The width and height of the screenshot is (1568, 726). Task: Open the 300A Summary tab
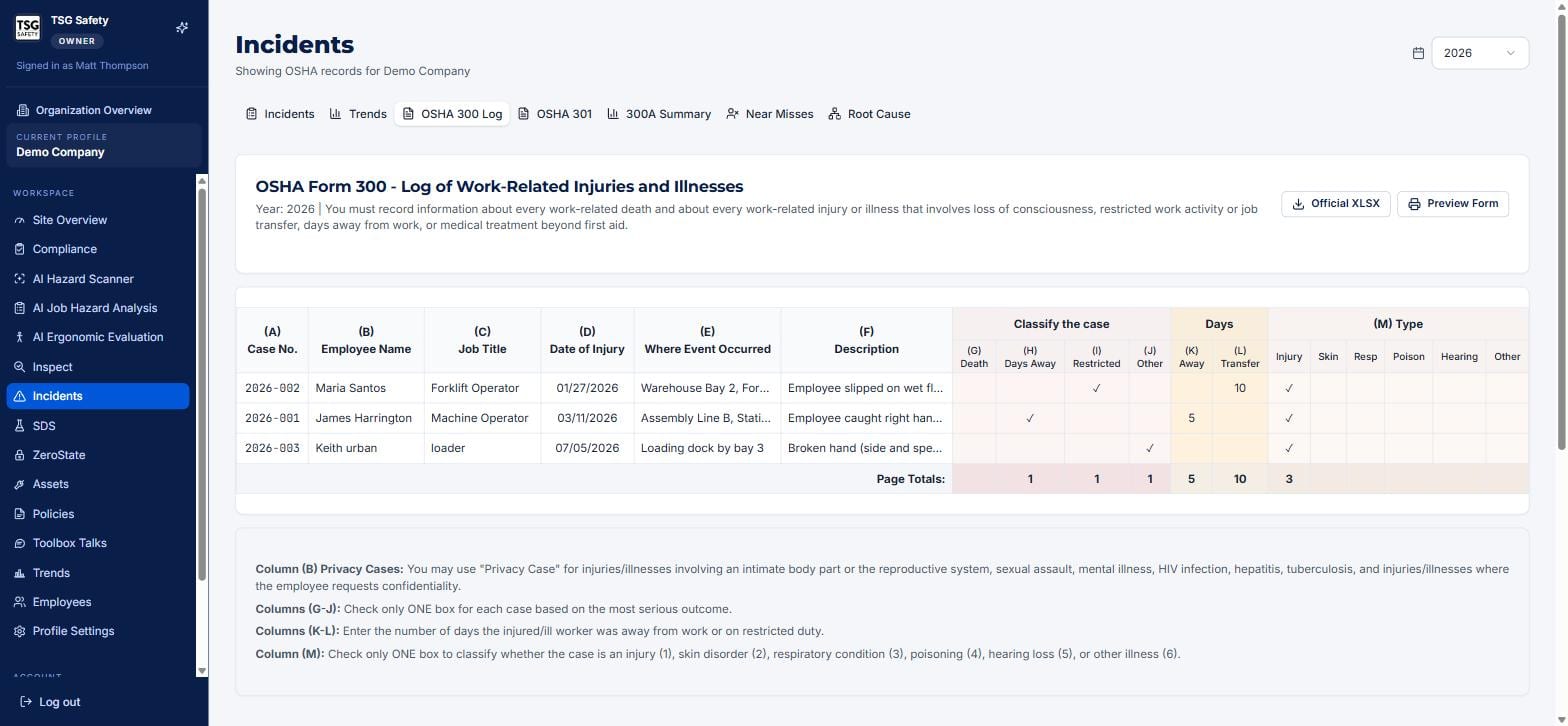659,114
